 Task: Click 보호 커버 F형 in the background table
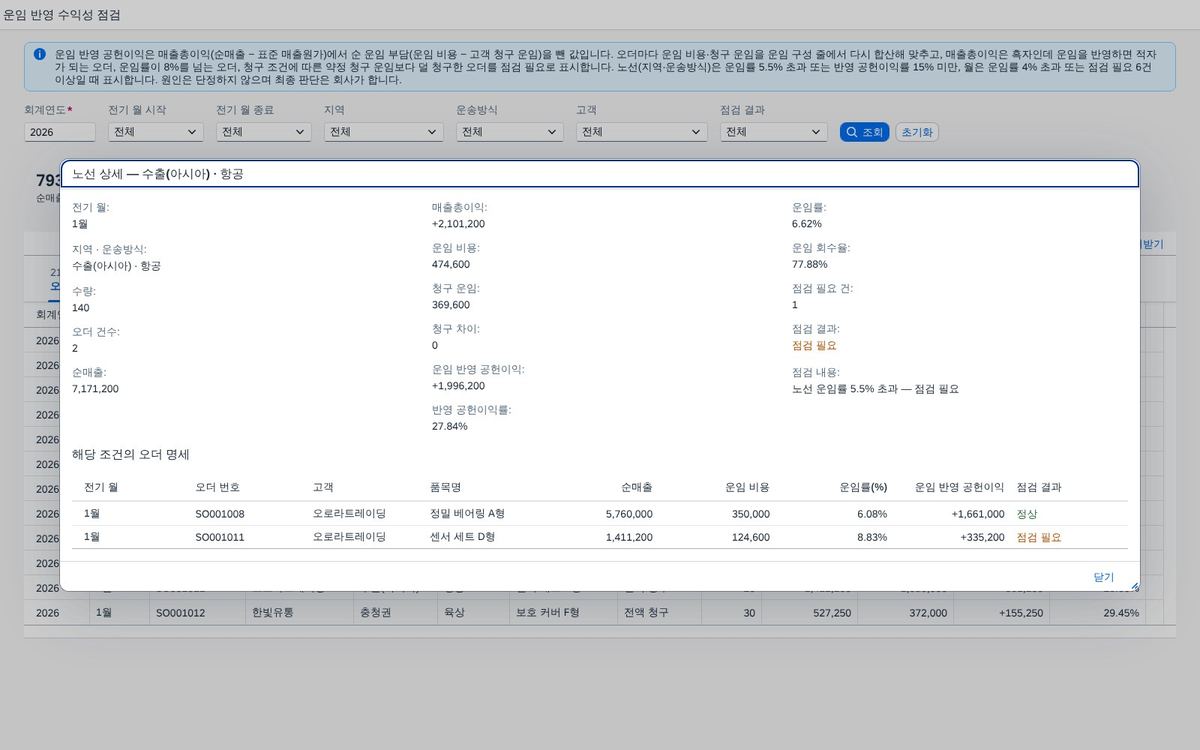click(x=547, y=613)
